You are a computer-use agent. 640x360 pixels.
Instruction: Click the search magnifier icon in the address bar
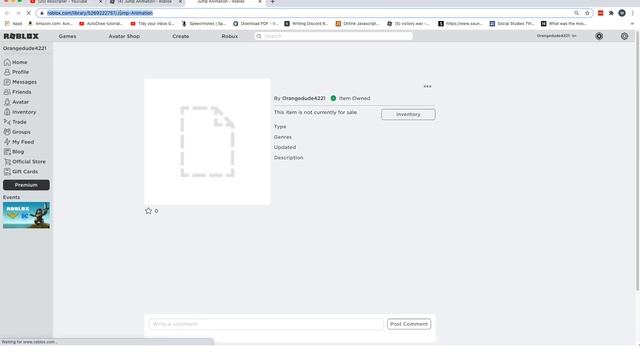click(576, 13)
